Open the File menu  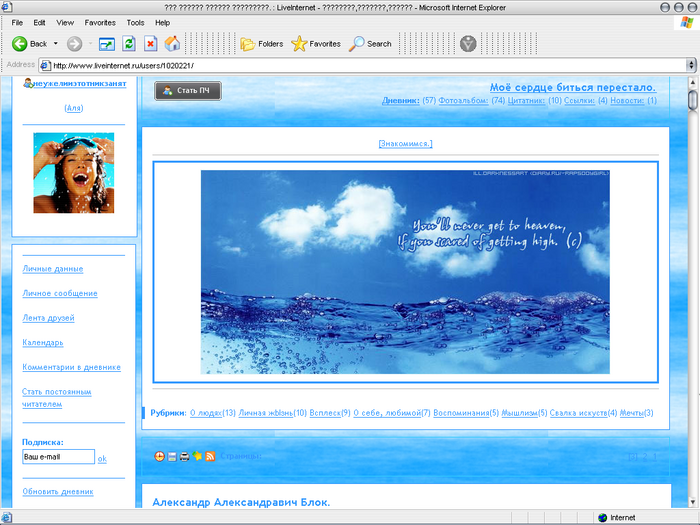tap(17, 23)
